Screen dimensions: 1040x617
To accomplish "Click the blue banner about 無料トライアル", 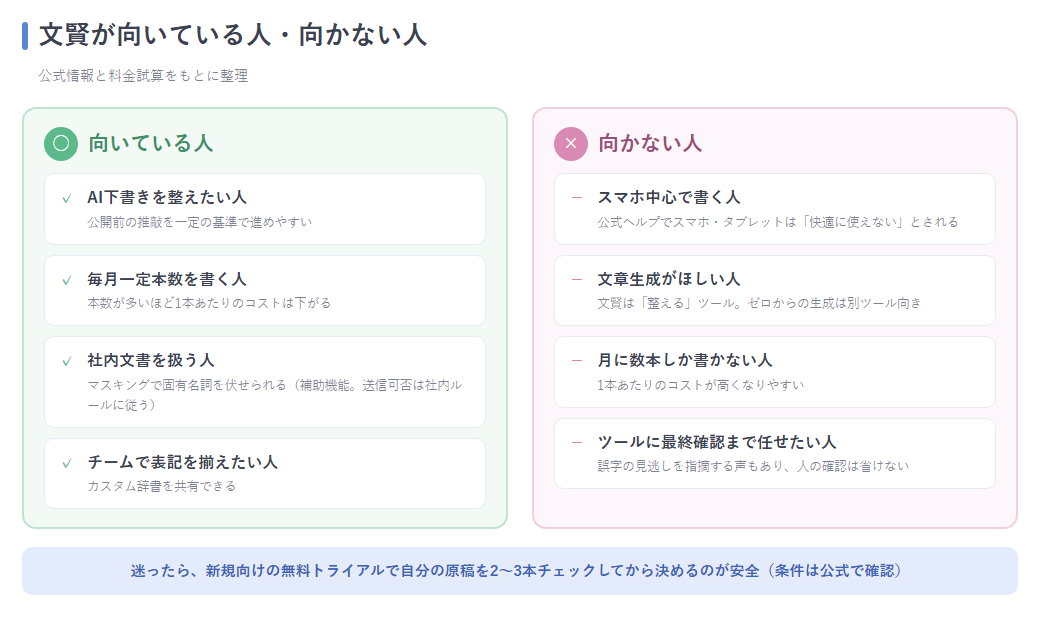I will tap(520, 571).
